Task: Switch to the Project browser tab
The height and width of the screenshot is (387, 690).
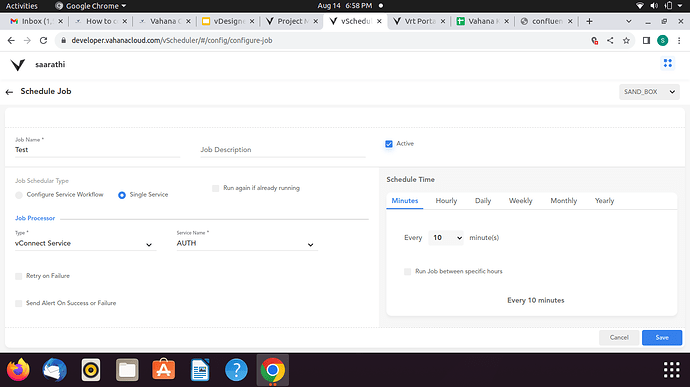Action: 291,21
